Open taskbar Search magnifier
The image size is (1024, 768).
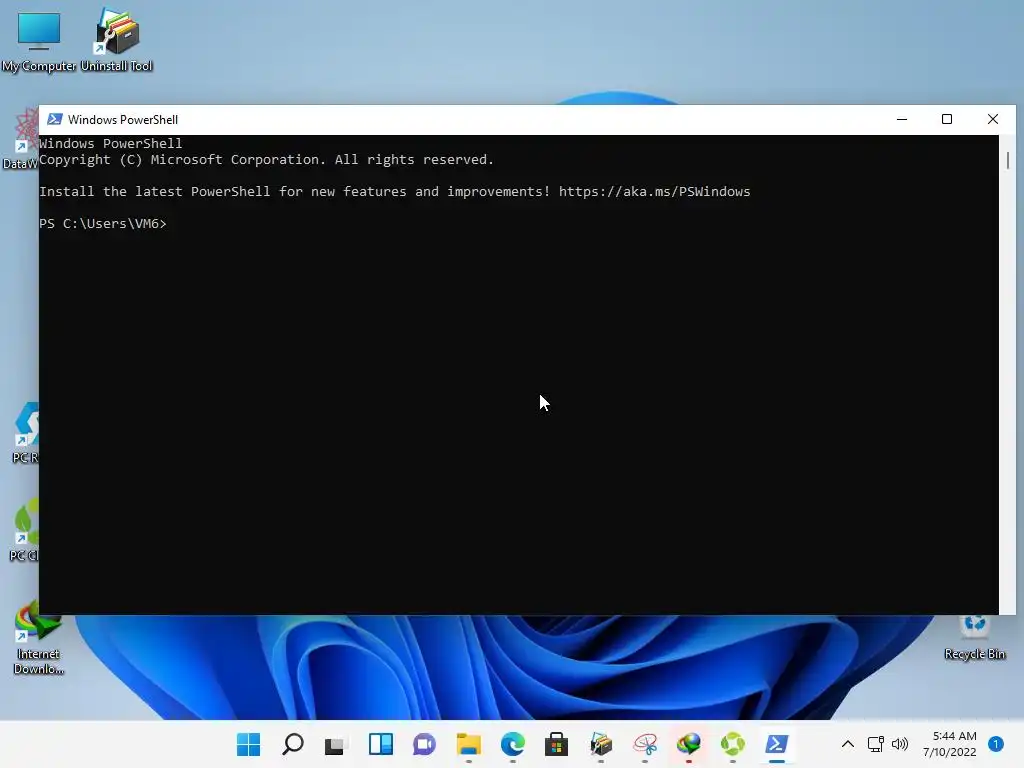tap(292, 744)
